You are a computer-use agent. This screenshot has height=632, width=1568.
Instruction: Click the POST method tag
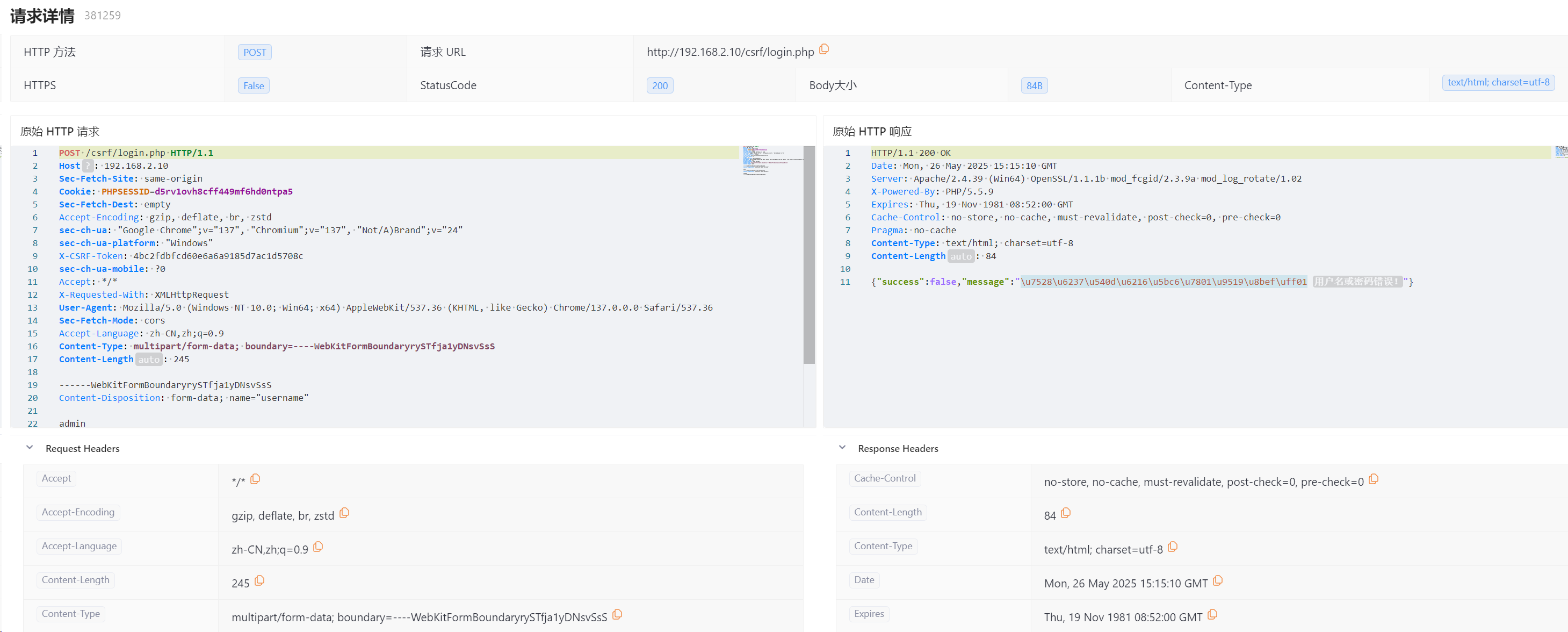(255, 52)
